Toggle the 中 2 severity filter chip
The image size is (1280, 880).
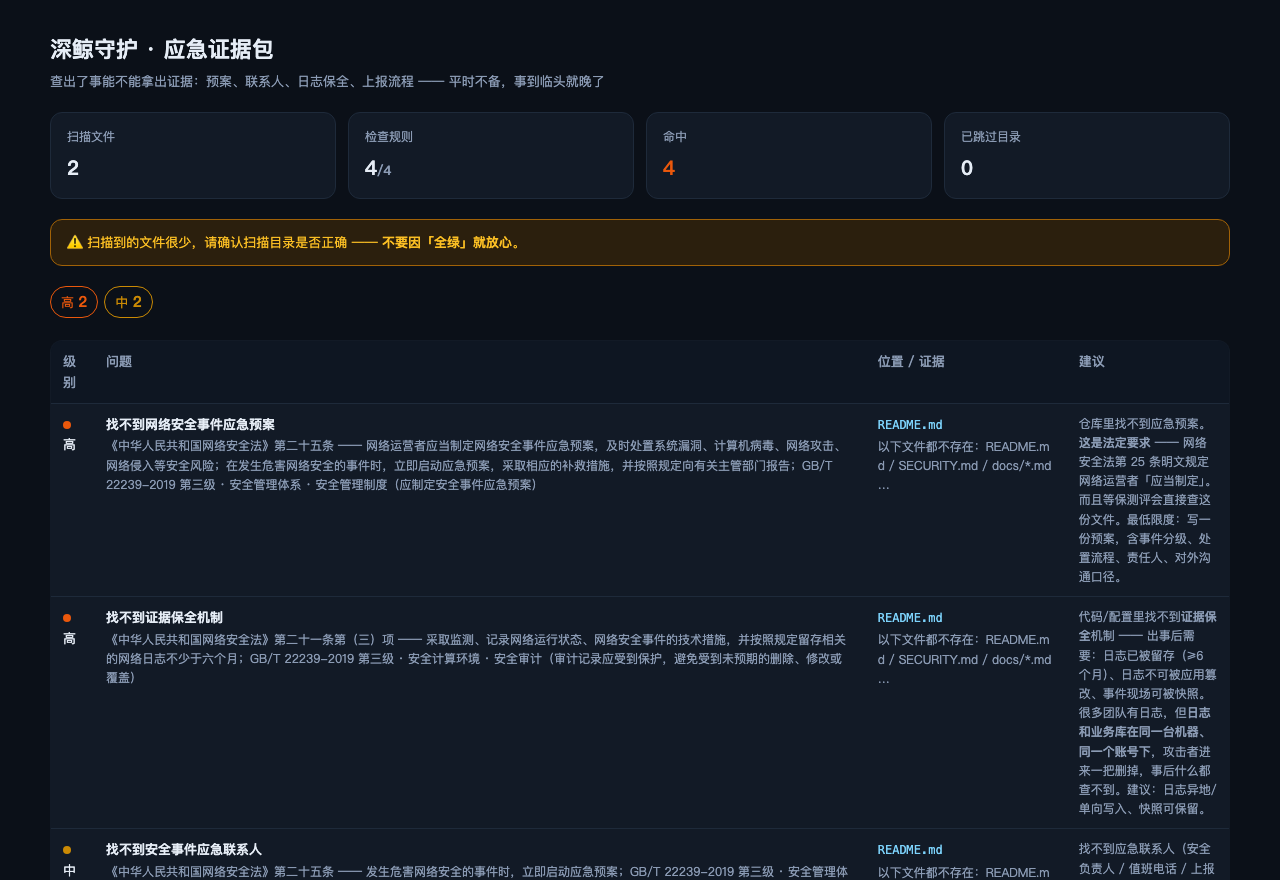coord(128,302)
